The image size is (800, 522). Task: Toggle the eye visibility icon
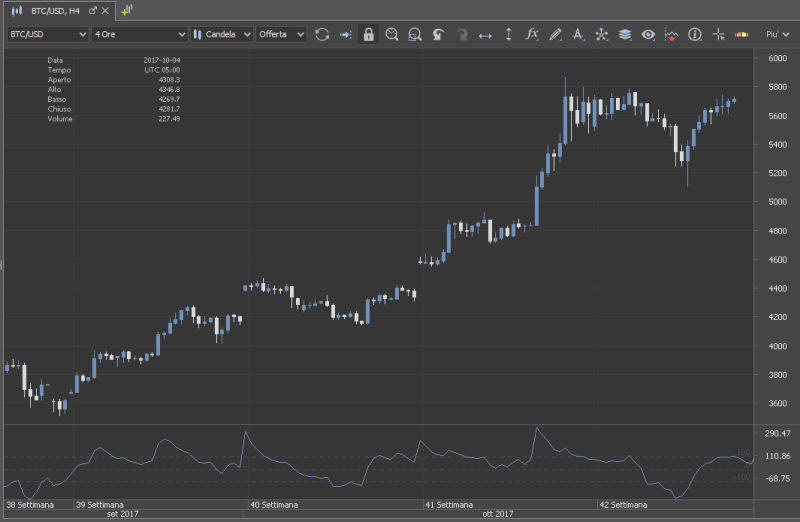(648, 34)
